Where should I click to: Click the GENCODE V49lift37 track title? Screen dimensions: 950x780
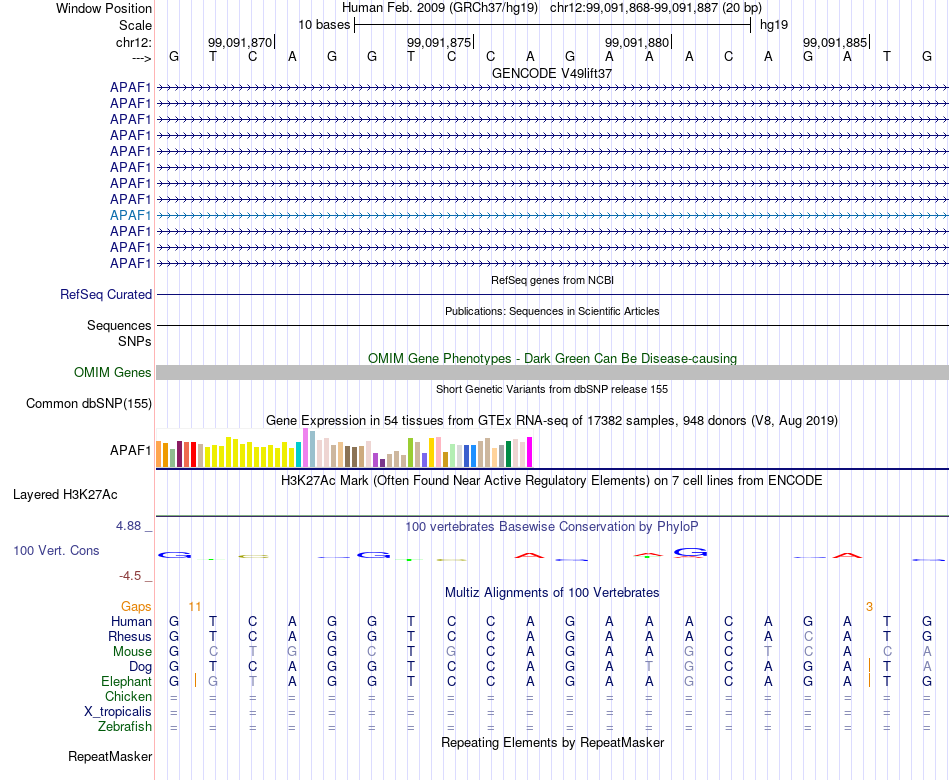click(x=552, y=73)
